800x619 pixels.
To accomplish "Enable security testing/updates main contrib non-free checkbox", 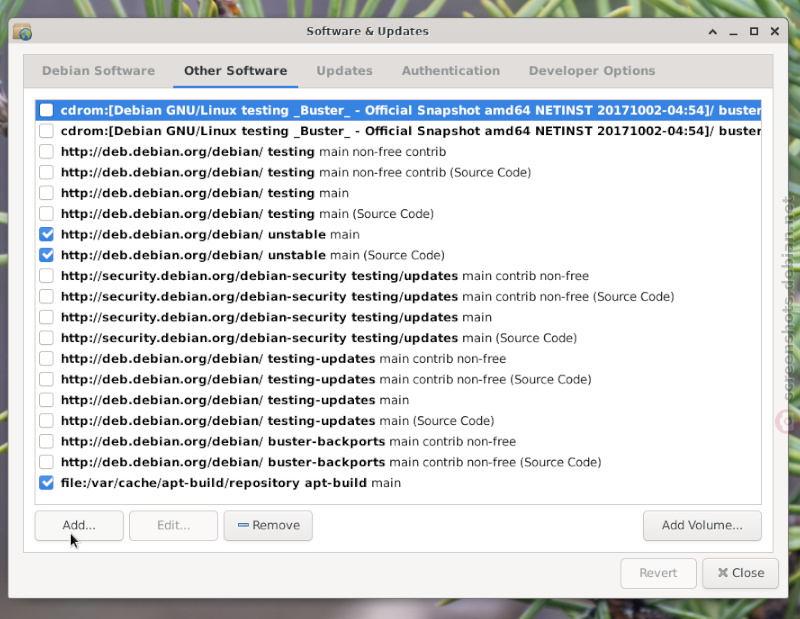I will click(x=46, y=276).
